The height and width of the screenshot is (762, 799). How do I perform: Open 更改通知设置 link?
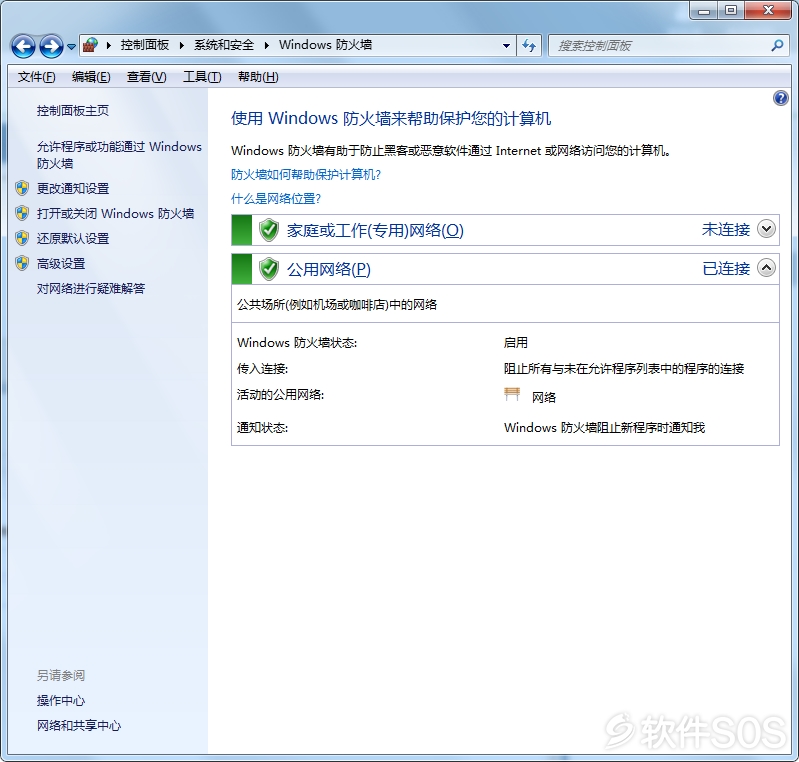tap(73, 189)
